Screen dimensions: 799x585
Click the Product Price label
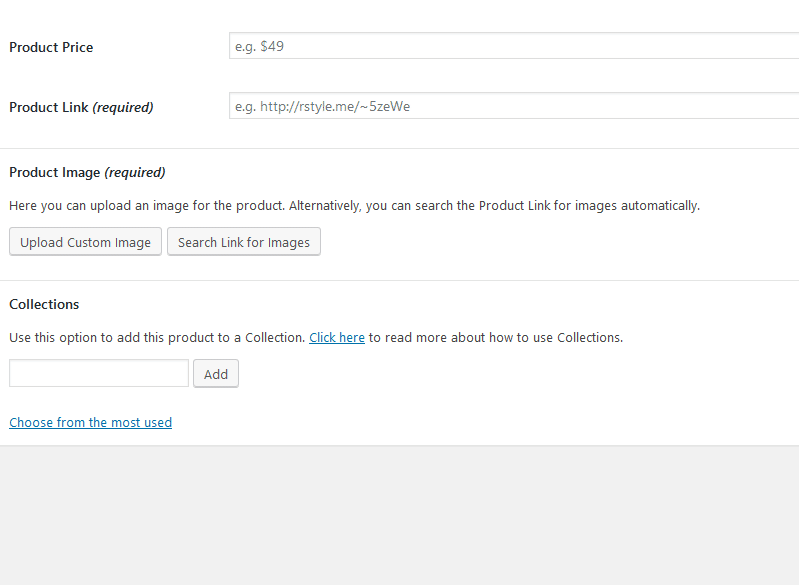(x=51, y=47)
